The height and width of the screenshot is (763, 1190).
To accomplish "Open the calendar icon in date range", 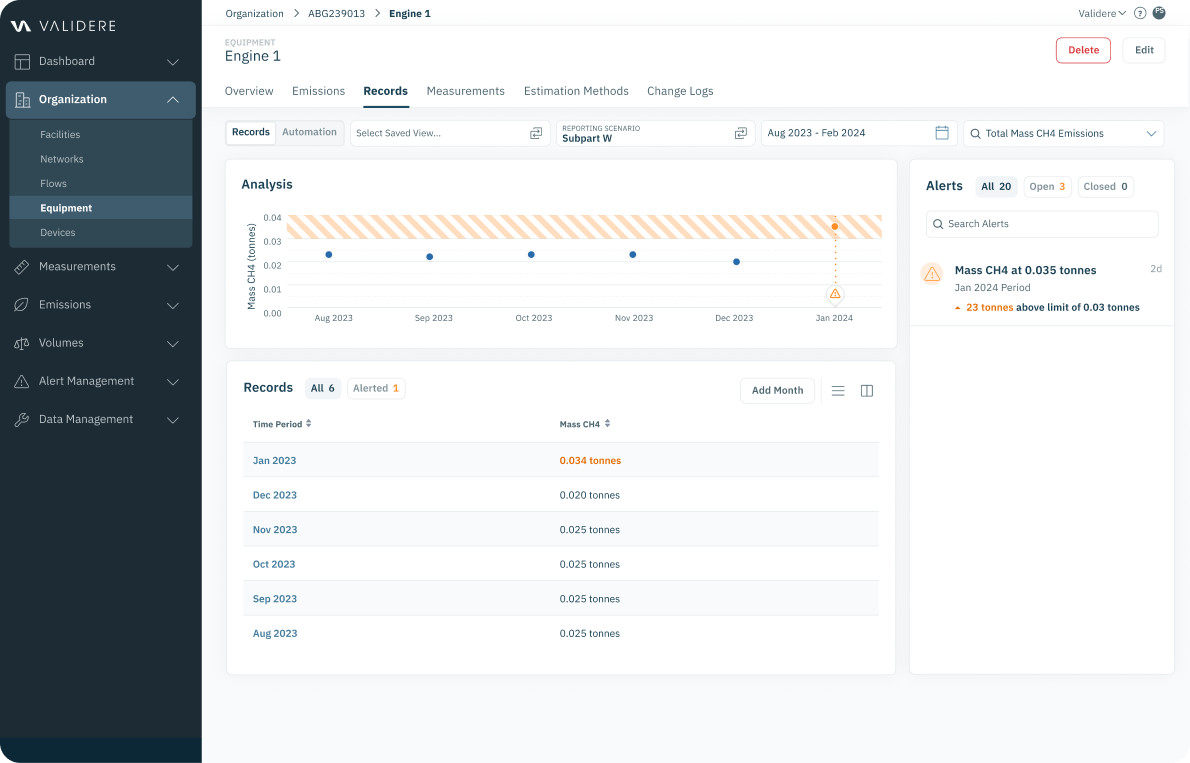I will tap(942, 133).
